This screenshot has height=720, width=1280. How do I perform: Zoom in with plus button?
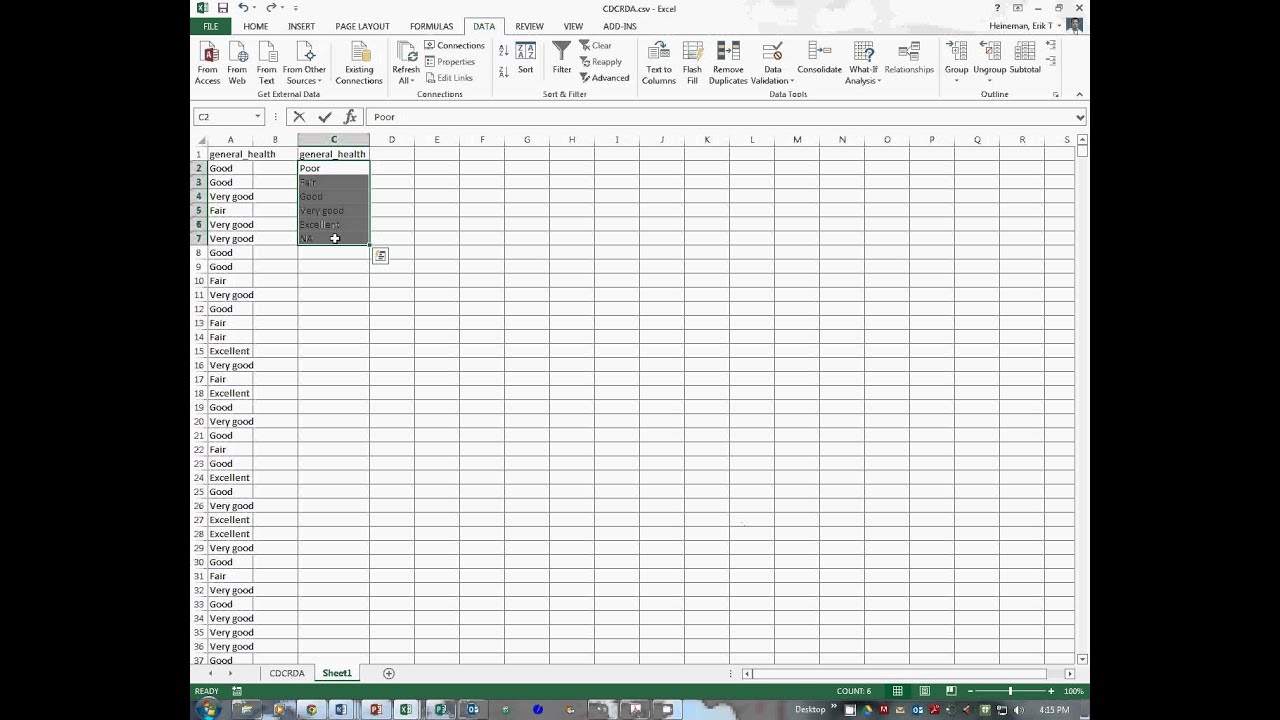point(1051,691)
